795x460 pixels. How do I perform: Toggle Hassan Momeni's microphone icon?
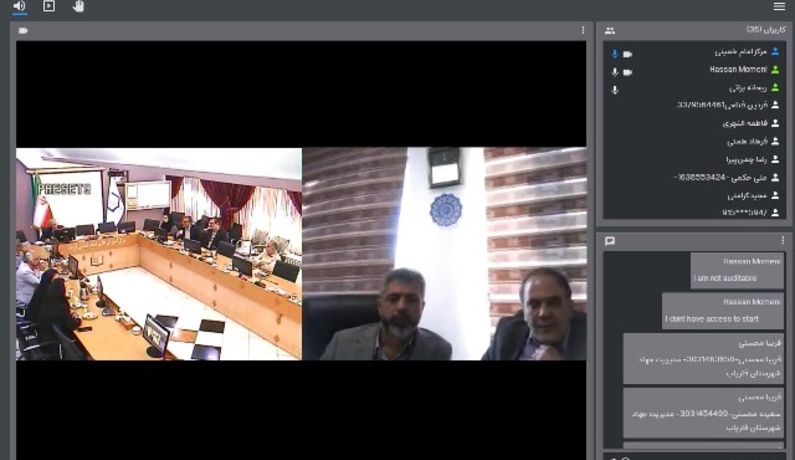click(x=615, y=72)
